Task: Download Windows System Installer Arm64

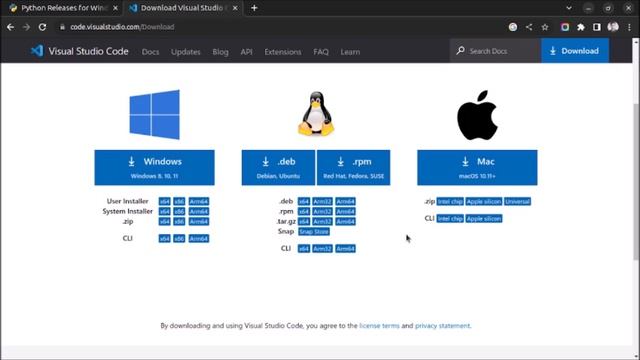Action: click(x=199, y=211)
